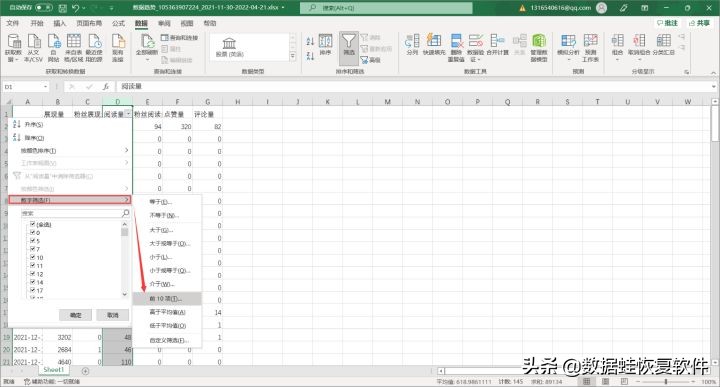Open the ribbon display options icon

pyautogui.click(x=645, y=8)
